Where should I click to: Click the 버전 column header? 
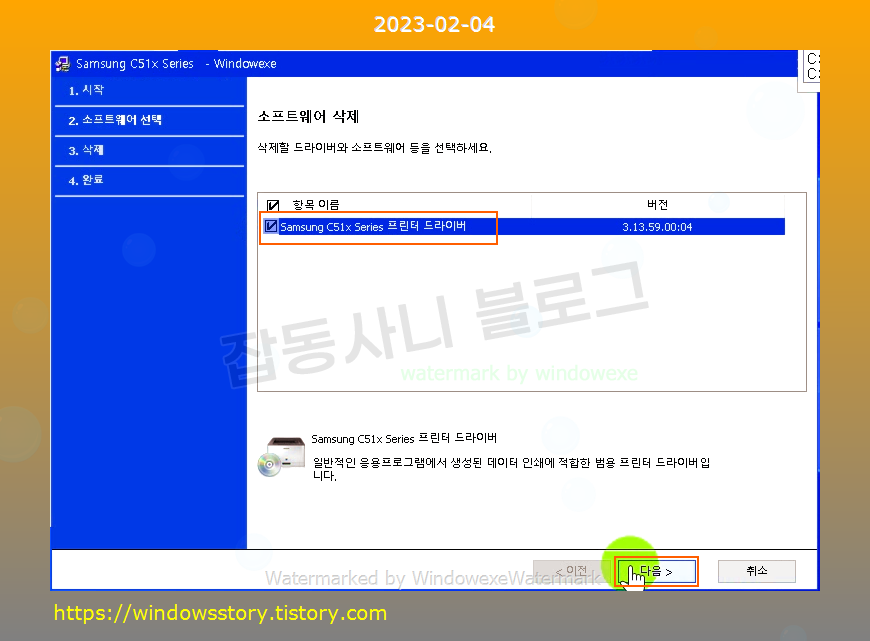coord(657,205)
